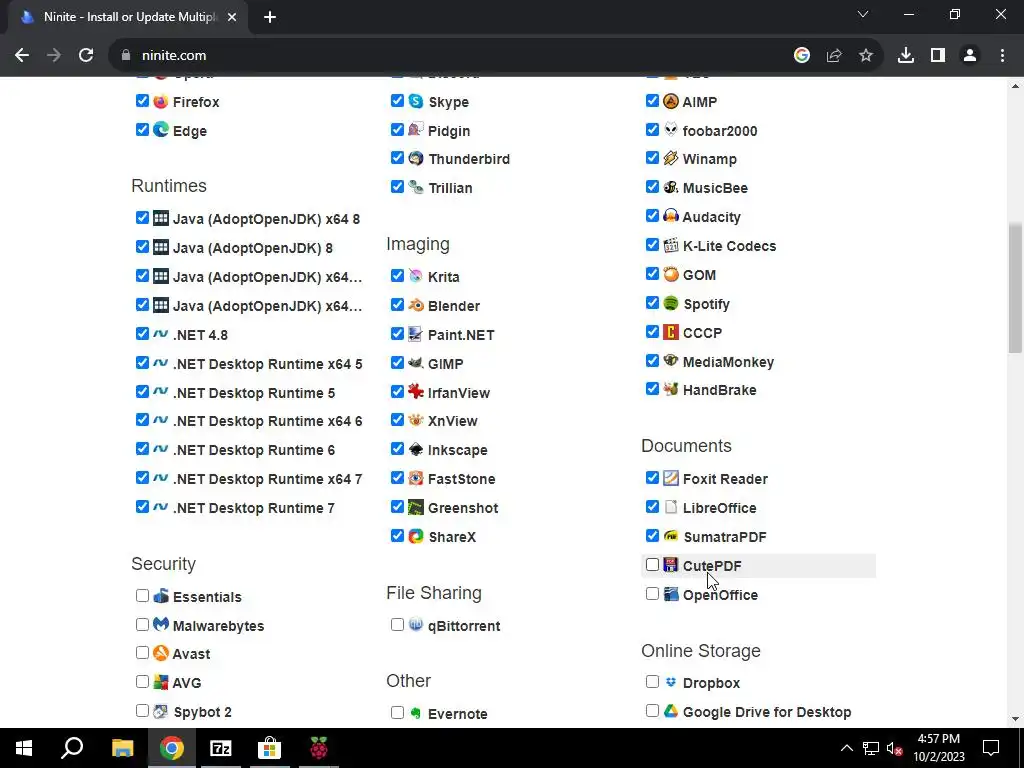Click the page vertical scrollbar thumb

1015,287
